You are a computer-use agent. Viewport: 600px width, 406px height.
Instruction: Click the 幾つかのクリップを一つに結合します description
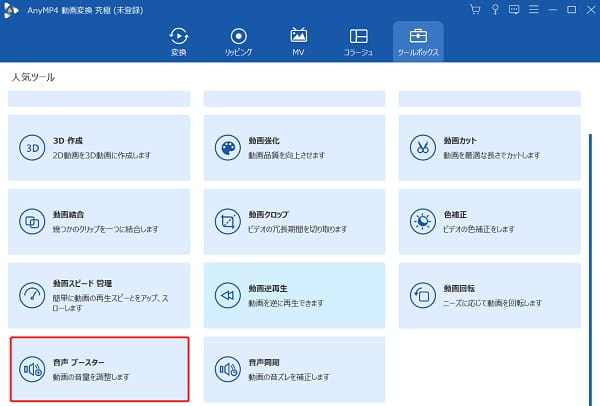point(106,229)
